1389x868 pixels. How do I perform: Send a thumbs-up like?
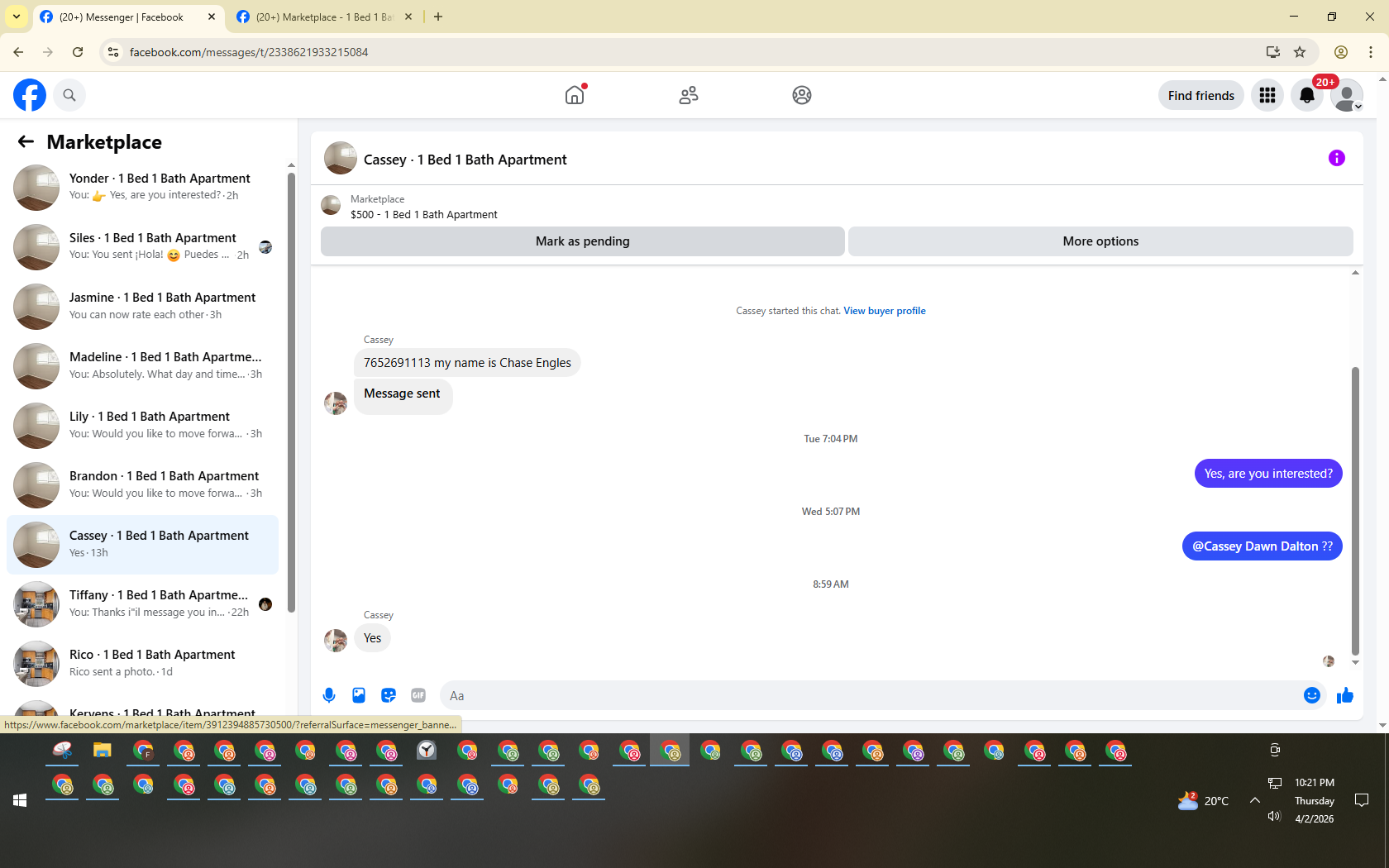[x=1345, y=695]
